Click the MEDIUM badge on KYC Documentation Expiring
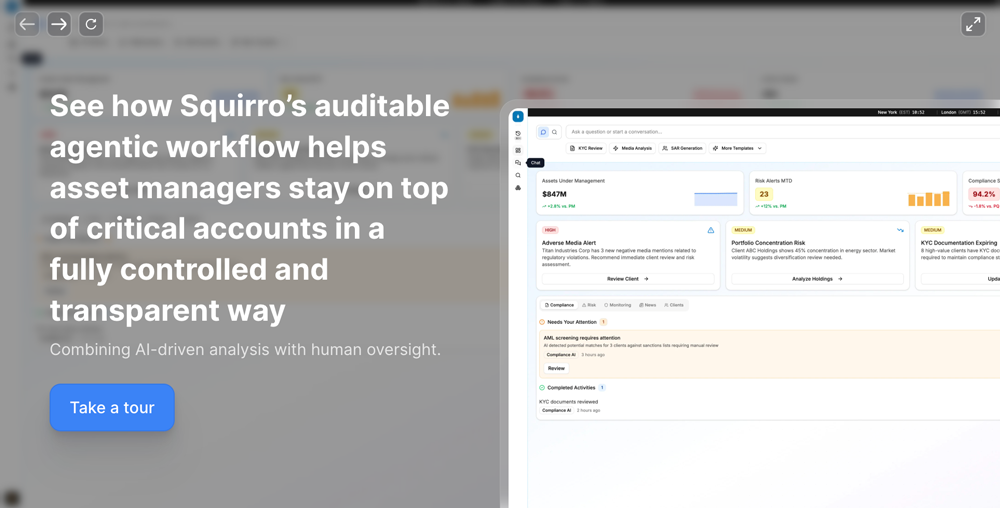 [932, 230]
